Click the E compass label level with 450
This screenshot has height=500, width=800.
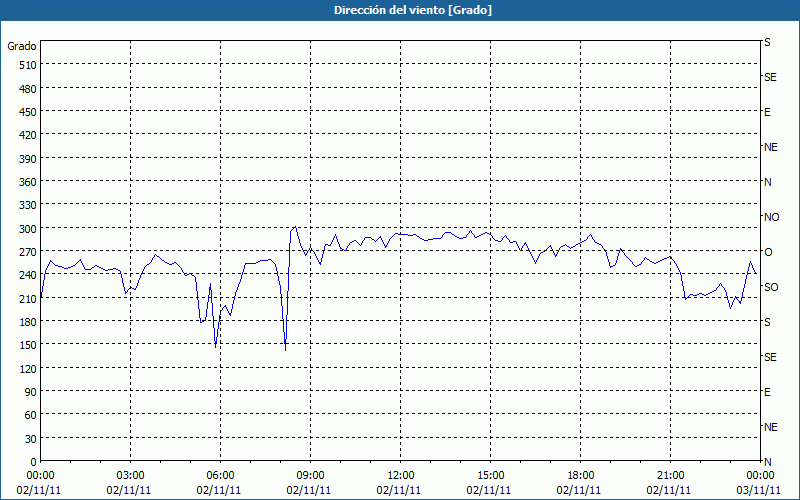click(x=767, y=112)
